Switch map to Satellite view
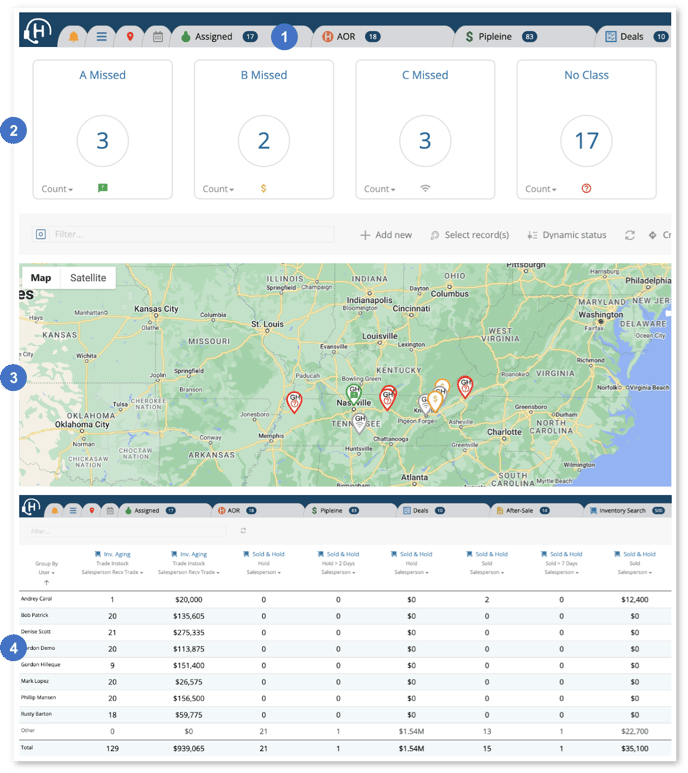Screen dimensions: 688x773 click(88, 278)
